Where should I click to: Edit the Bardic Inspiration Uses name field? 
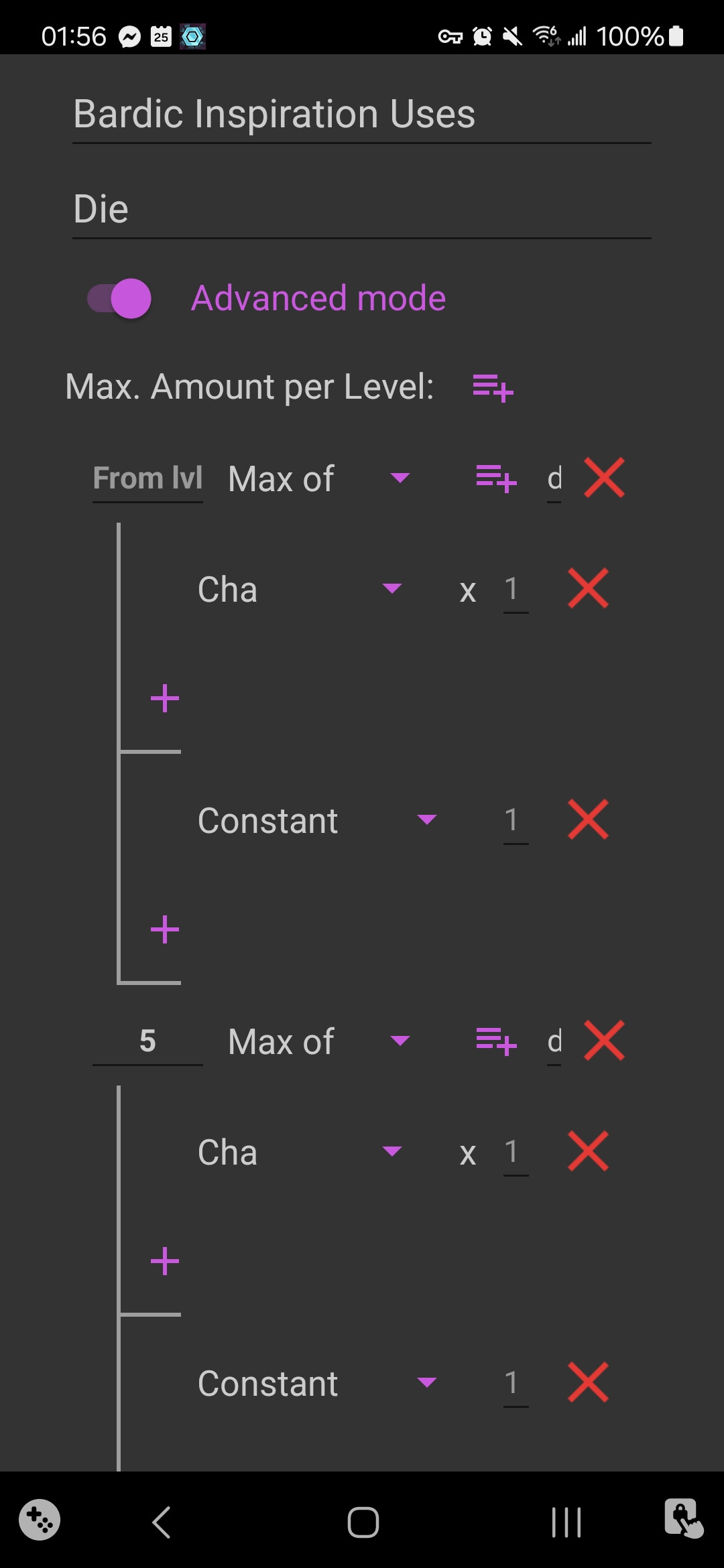[361, 114]
